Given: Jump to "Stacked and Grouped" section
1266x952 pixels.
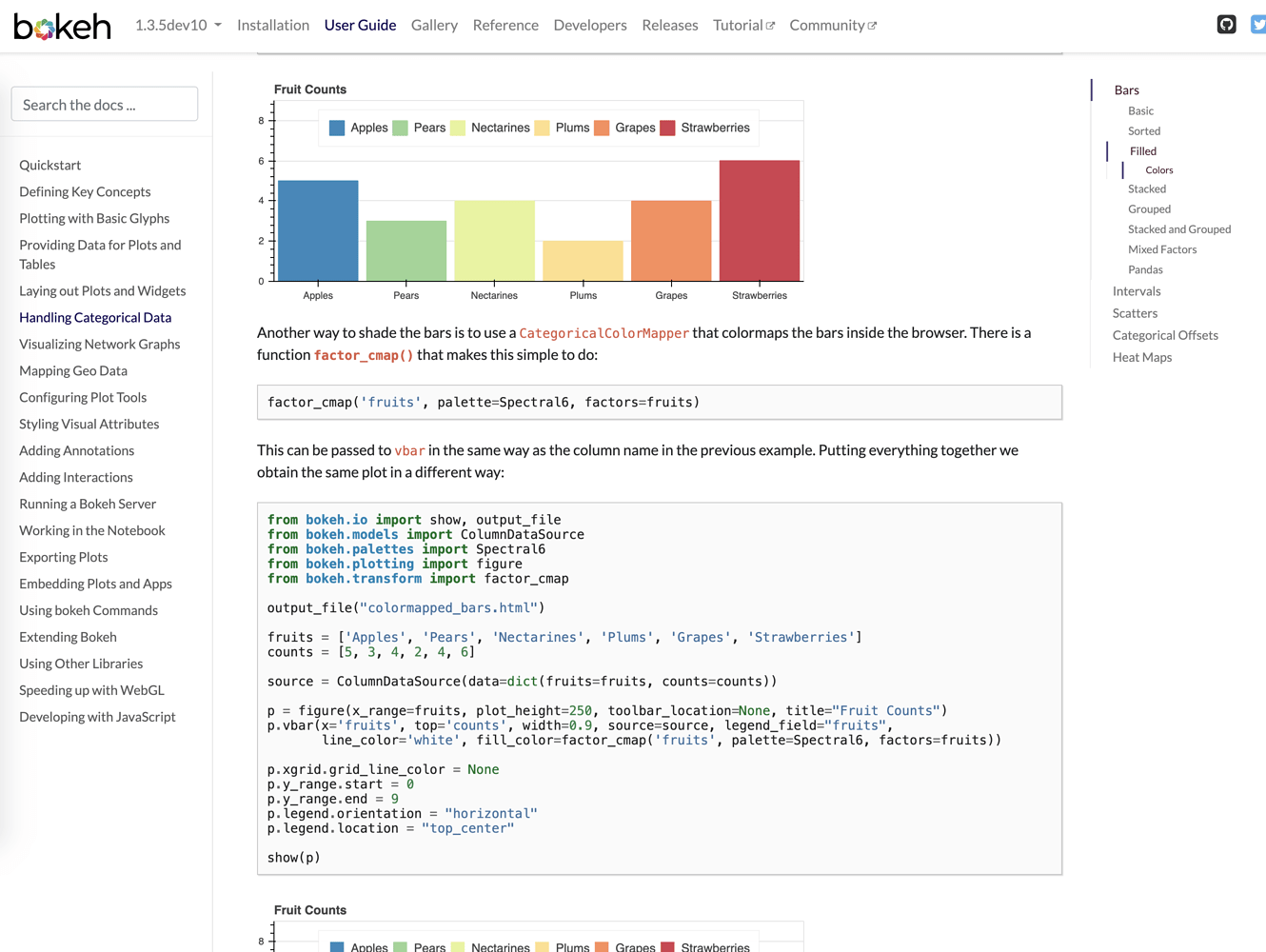Looking at the screenshot, I should [1179, 228].
